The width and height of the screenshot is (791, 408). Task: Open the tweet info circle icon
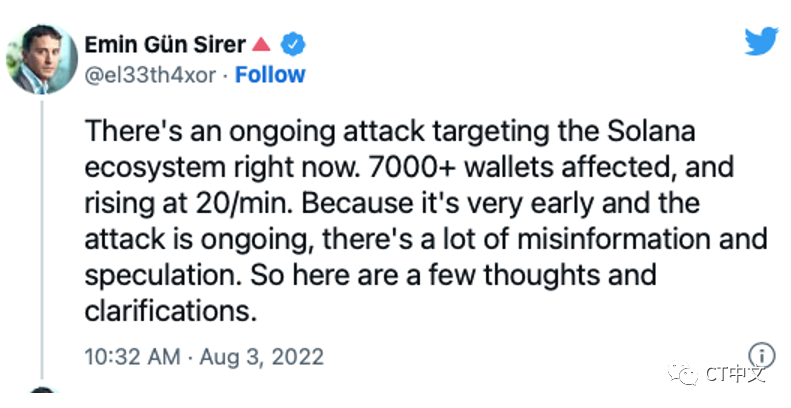(761, 355)
